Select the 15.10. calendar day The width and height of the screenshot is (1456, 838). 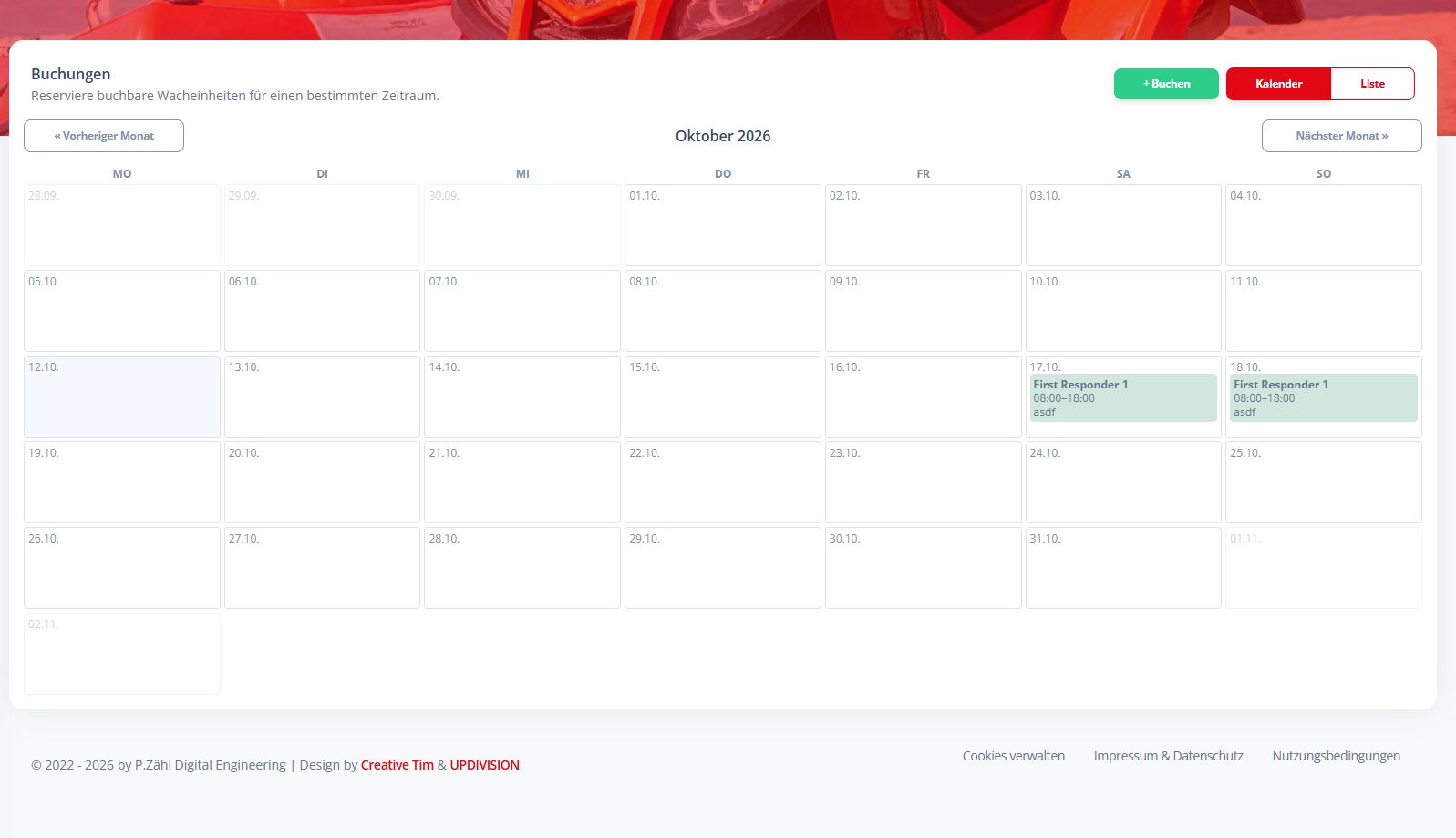723,397
